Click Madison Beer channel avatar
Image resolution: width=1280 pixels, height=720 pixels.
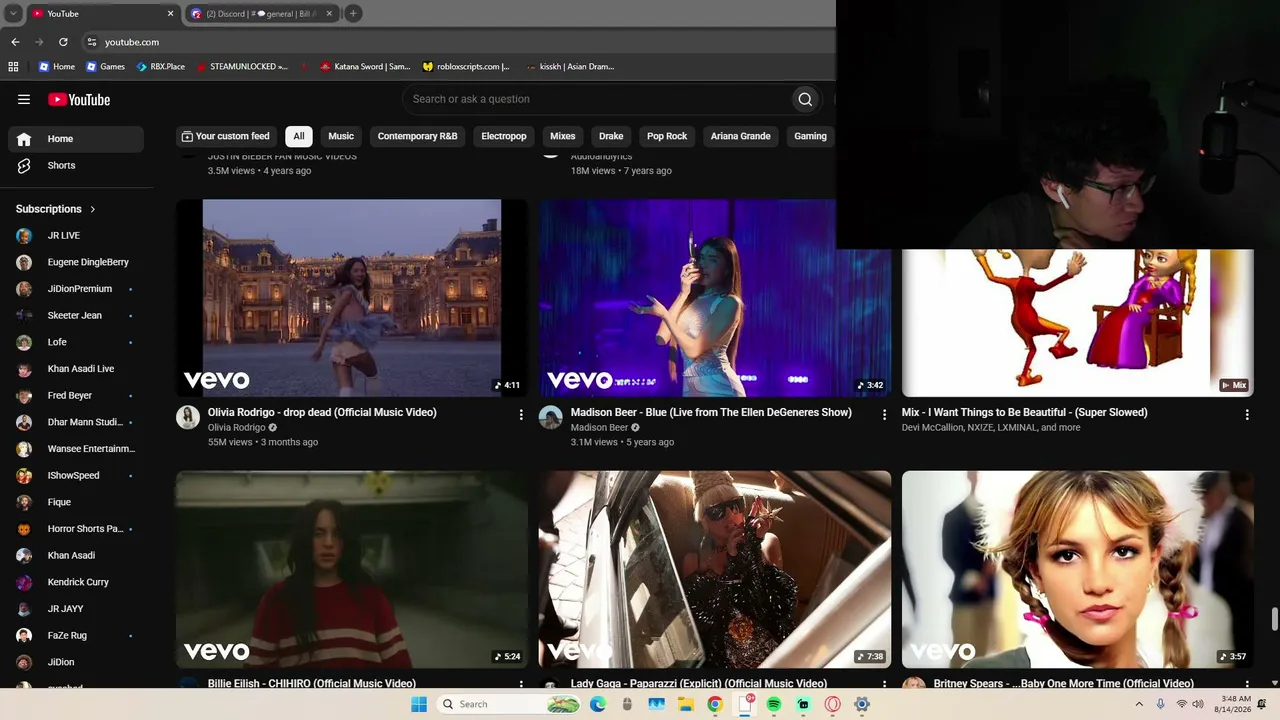coord(551,417)
